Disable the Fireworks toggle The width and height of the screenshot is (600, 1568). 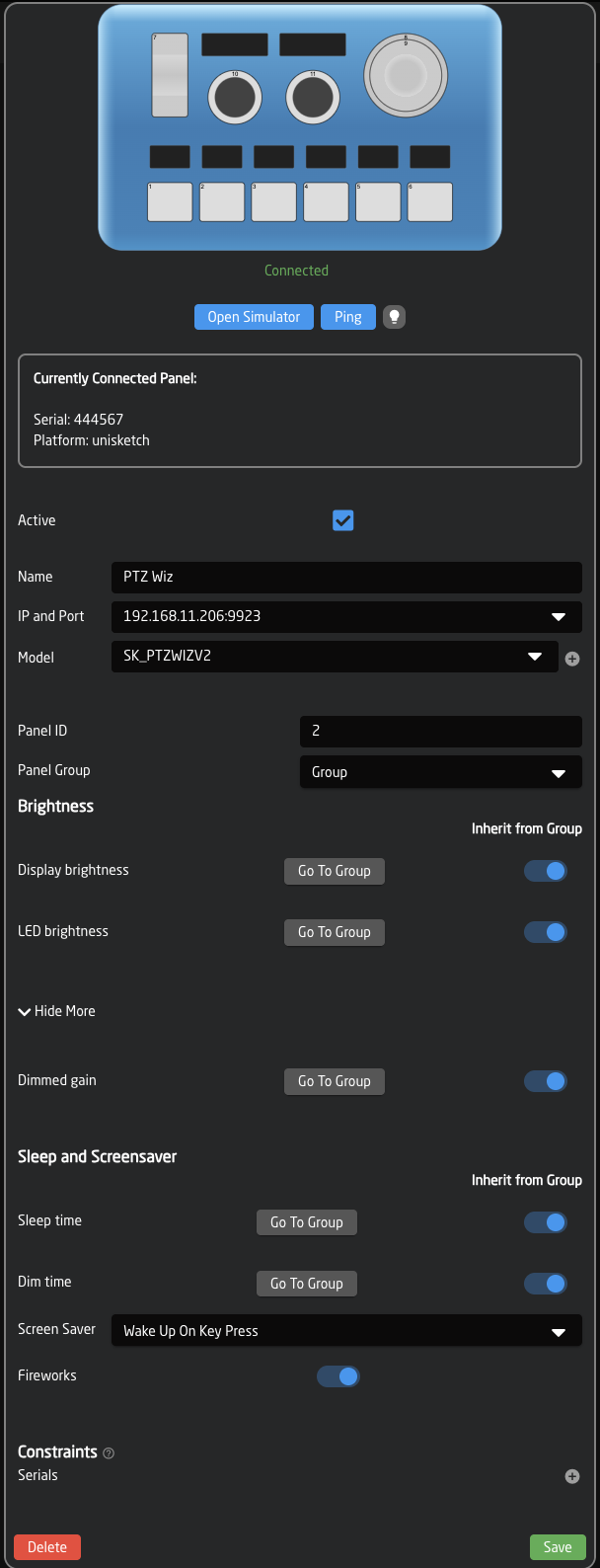tap(338, 1376)
